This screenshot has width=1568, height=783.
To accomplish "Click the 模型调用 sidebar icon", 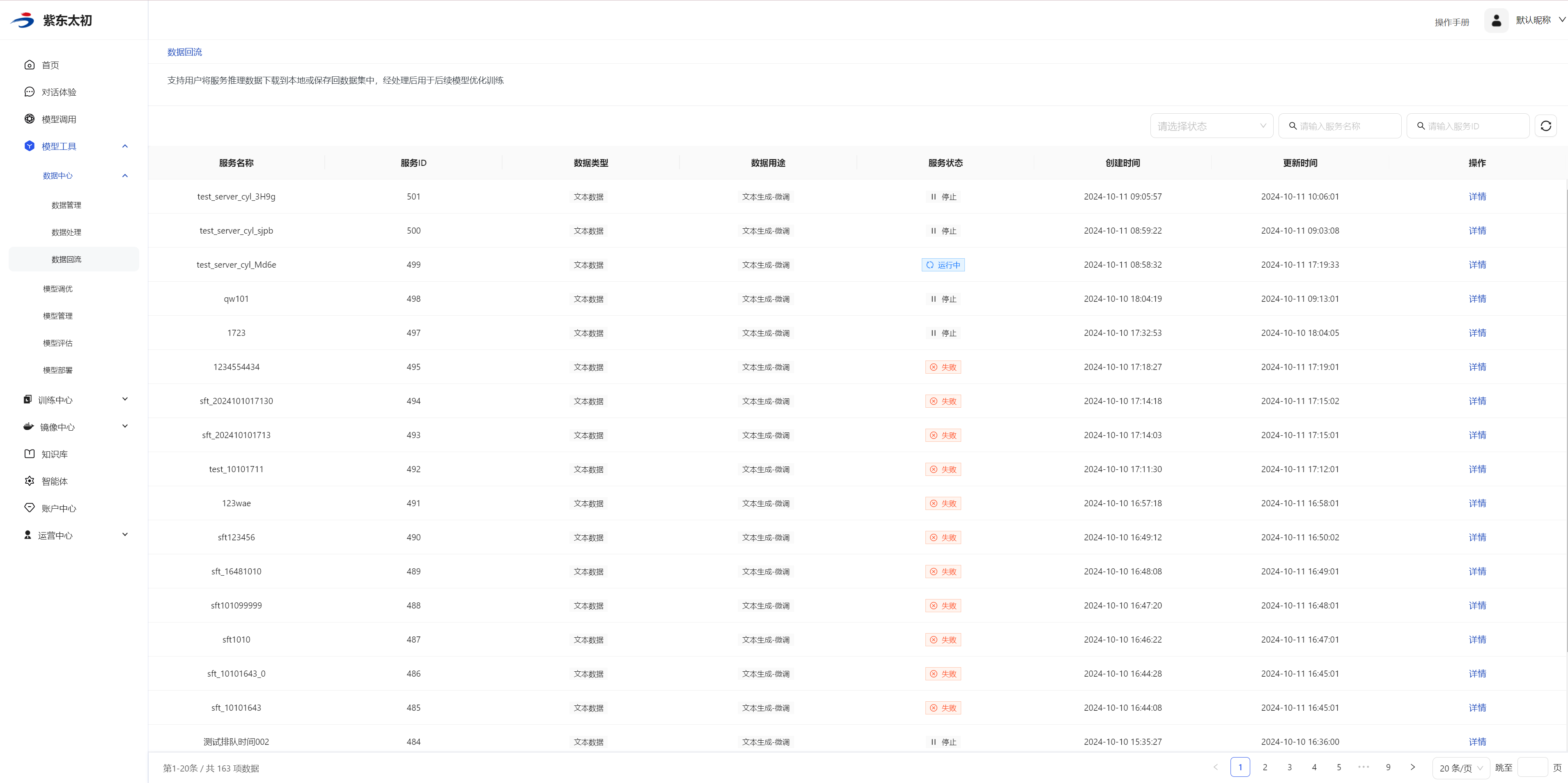I will pos(29,119).
